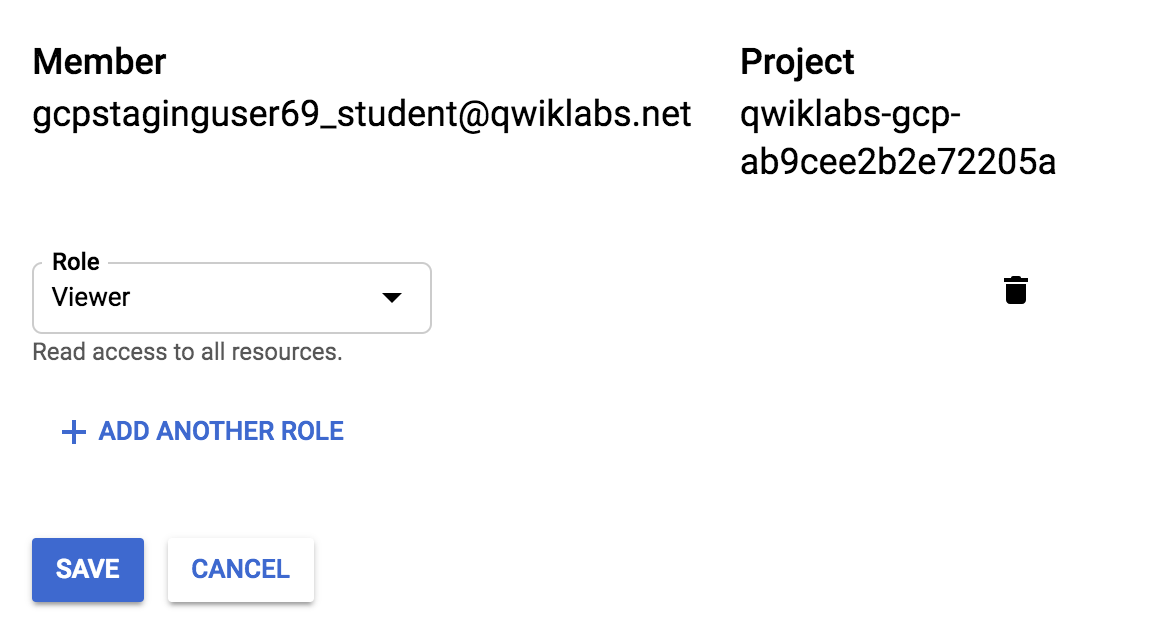Click the Project heading
The image size is (1152, 640).
coord(797,62)
